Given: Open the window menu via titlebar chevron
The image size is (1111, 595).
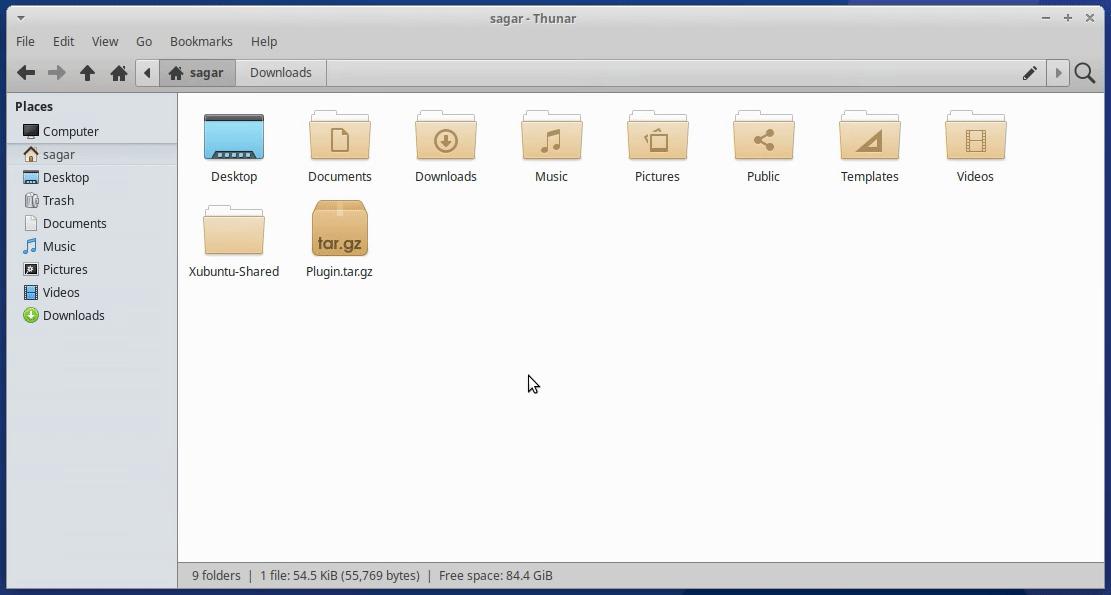Looking at the screenshot, I should pyautogui.click(x=20, y=18).
